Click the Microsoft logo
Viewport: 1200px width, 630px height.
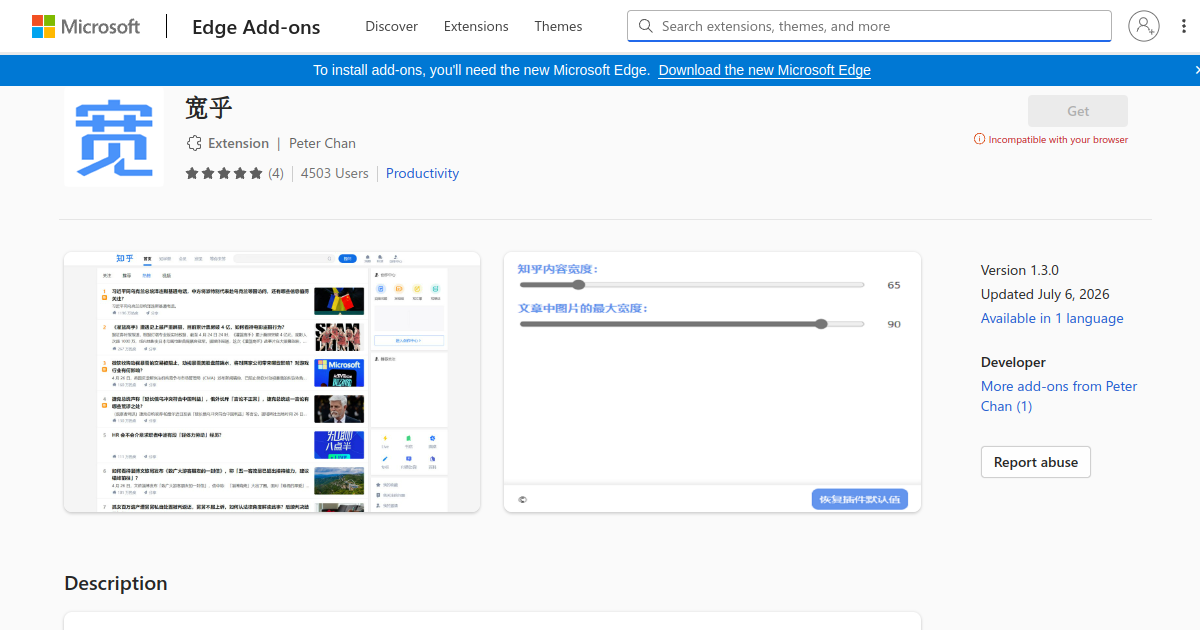[86, 26]
